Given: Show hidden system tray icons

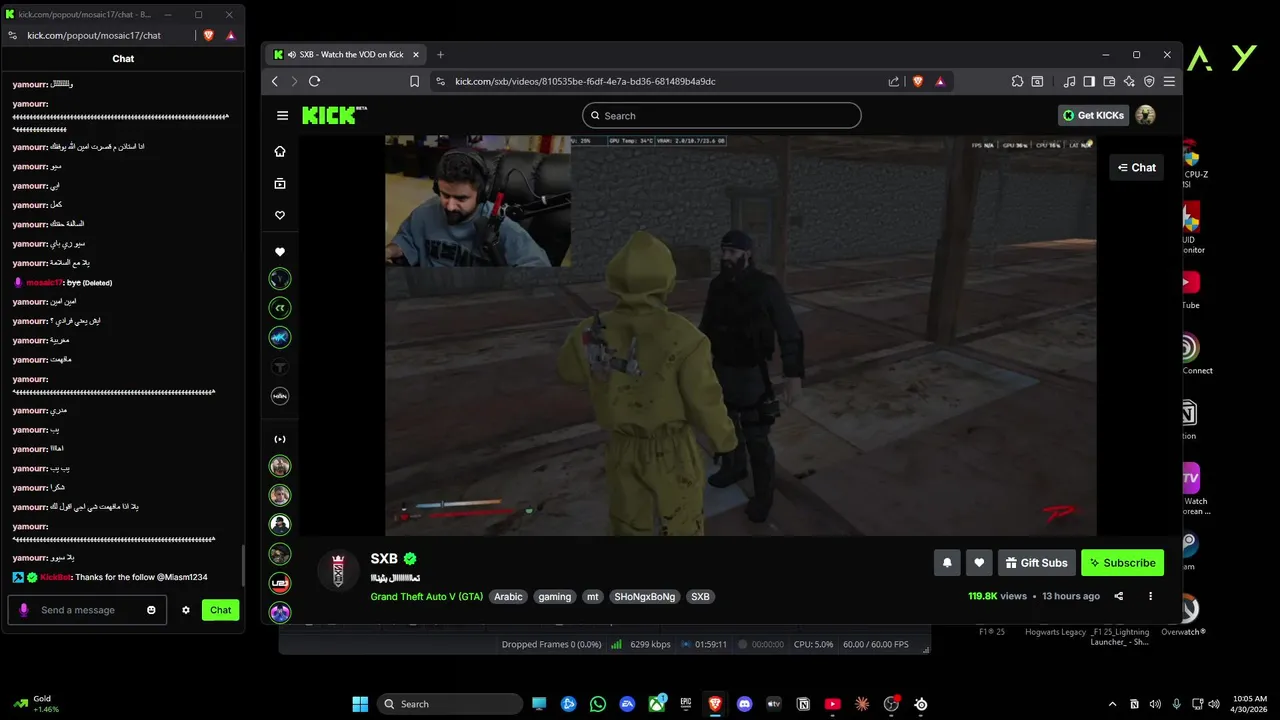Looking at the screenshot, I should (x=1112, y=704).
